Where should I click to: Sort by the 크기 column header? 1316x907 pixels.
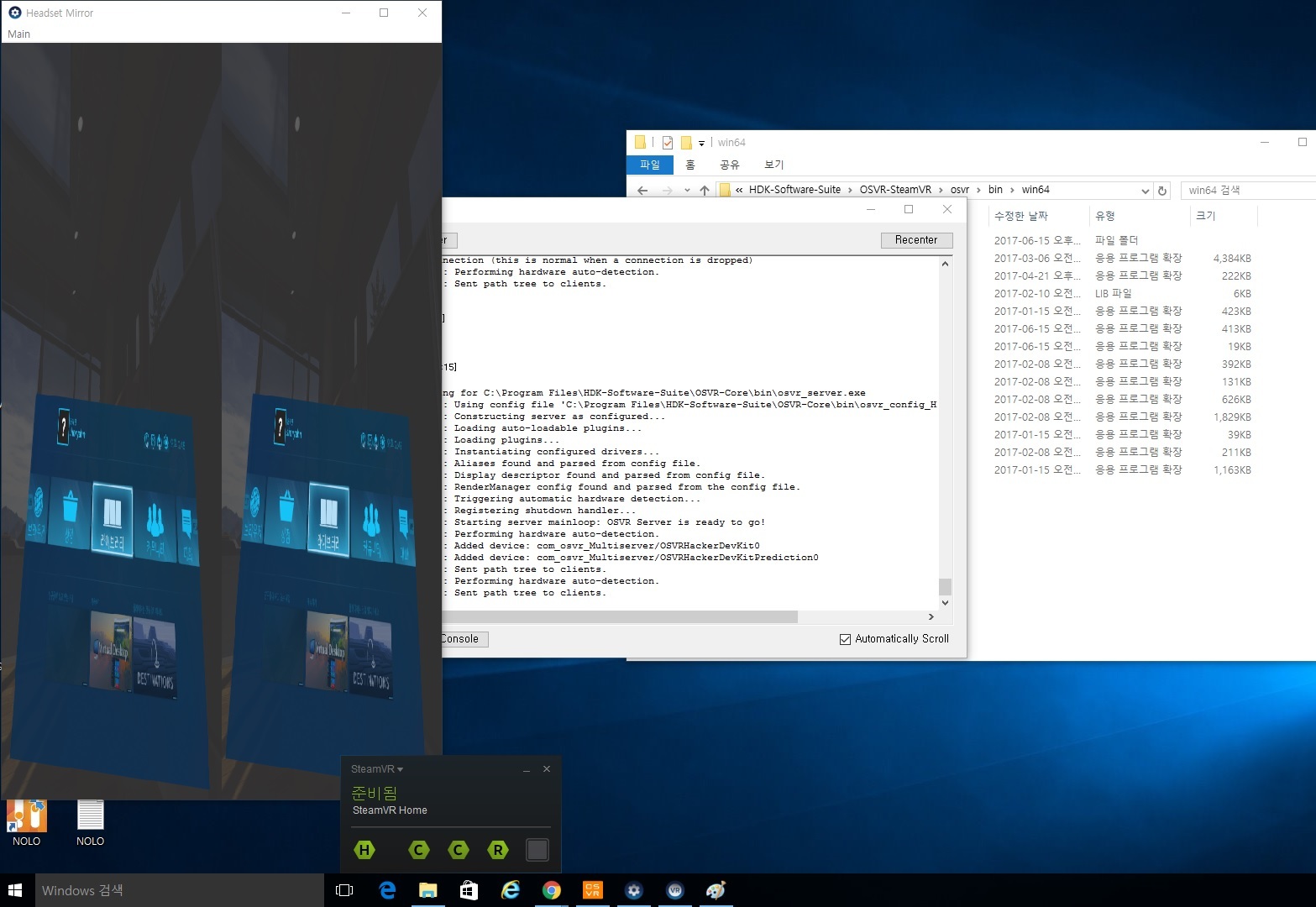(x=1205, y=216)
